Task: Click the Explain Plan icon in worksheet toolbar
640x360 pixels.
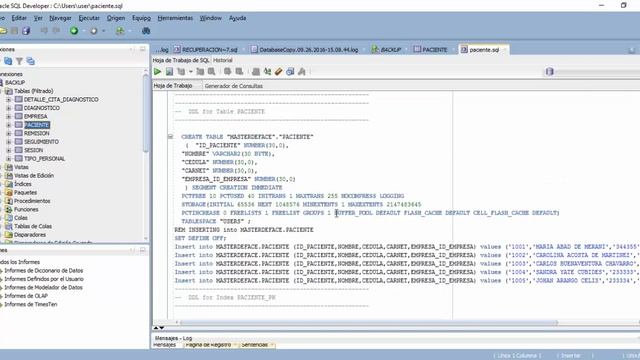Action: (181, 72)
